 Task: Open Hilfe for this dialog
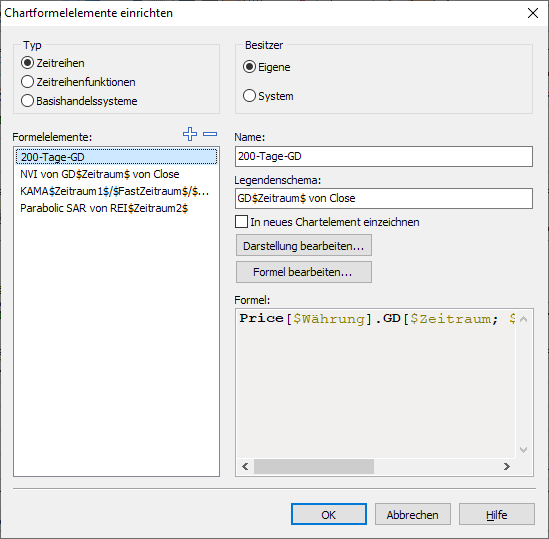pos(496,514)
